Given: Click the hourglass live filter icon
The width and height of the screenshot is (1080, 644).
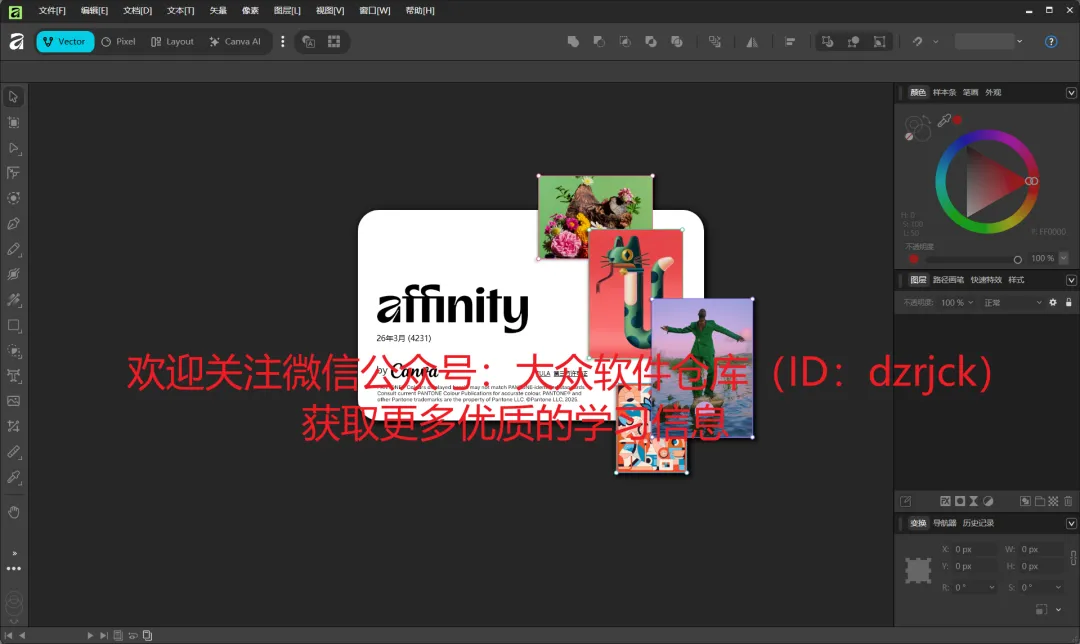Looking at the screenshot, I should [973, 501].
